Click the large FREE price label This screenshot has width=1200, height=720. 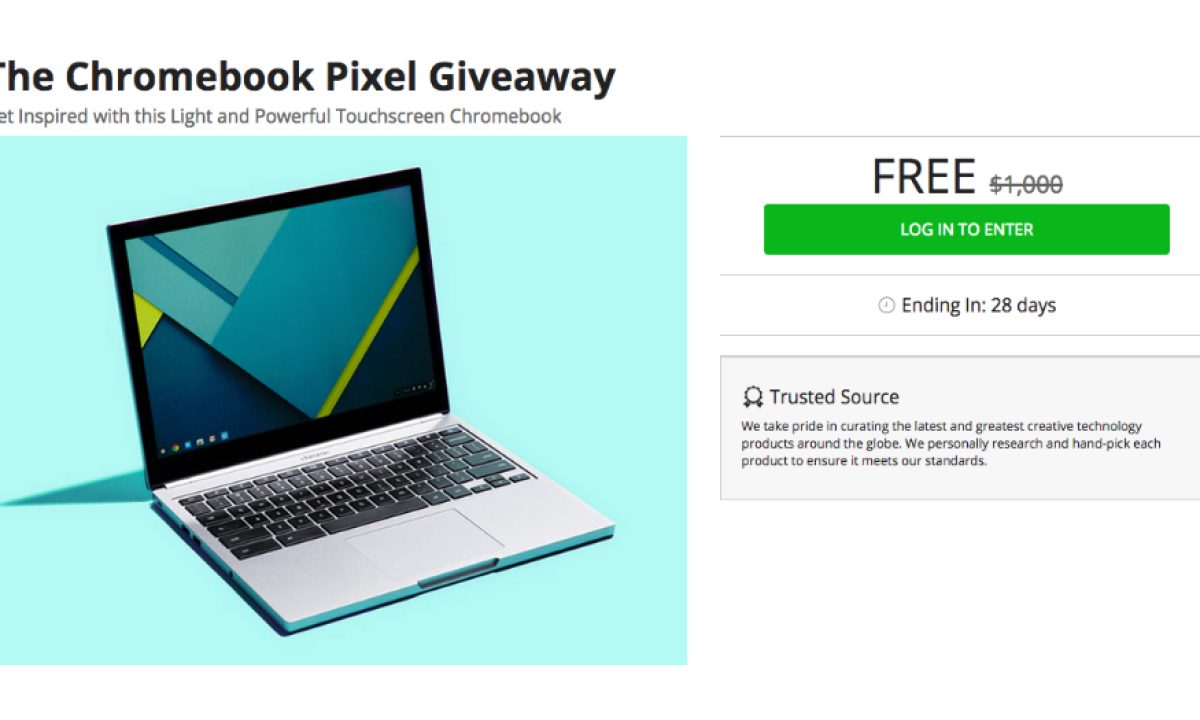(923, 177)
